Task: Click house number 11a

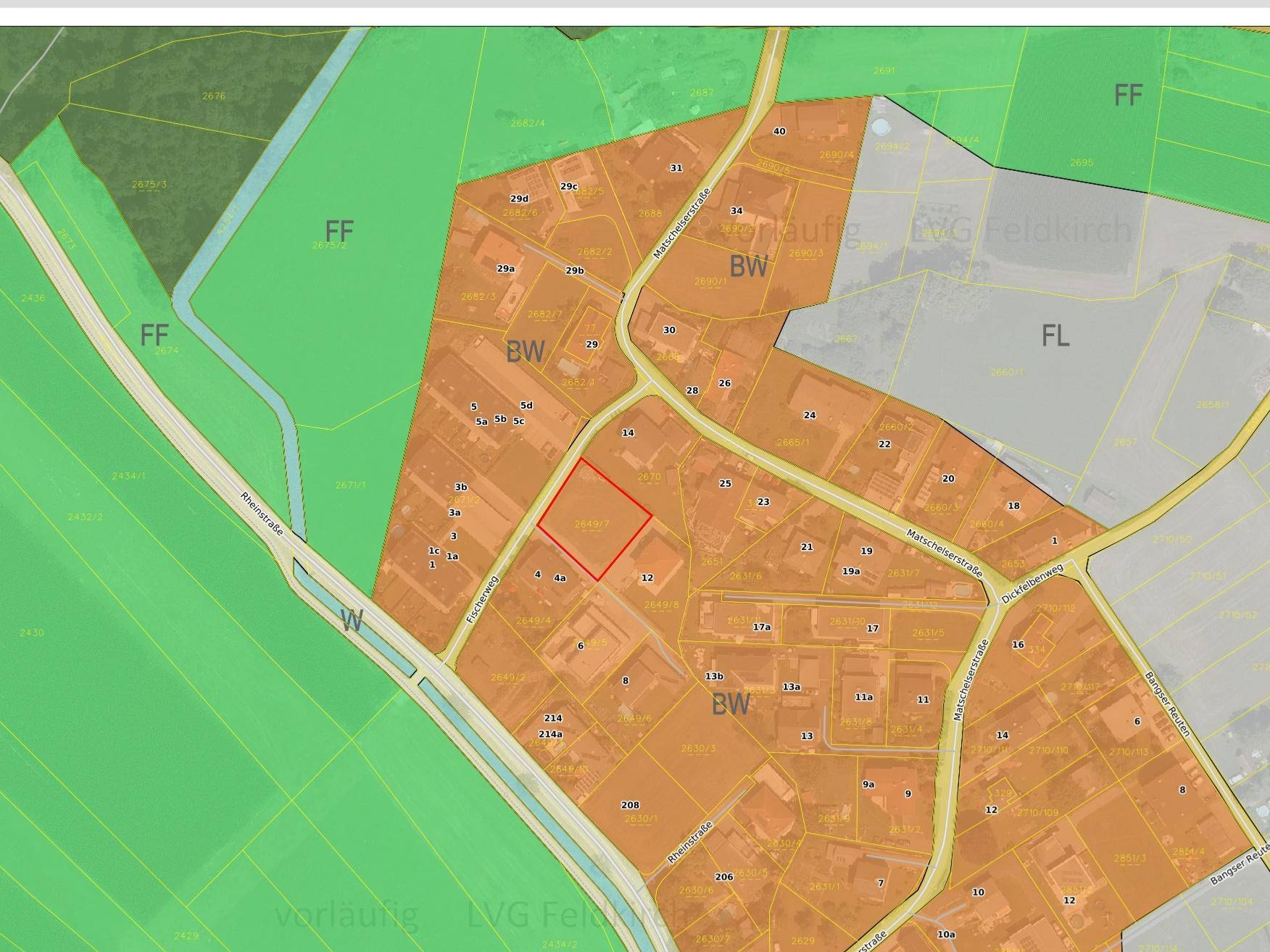Action: coord(864,698)
